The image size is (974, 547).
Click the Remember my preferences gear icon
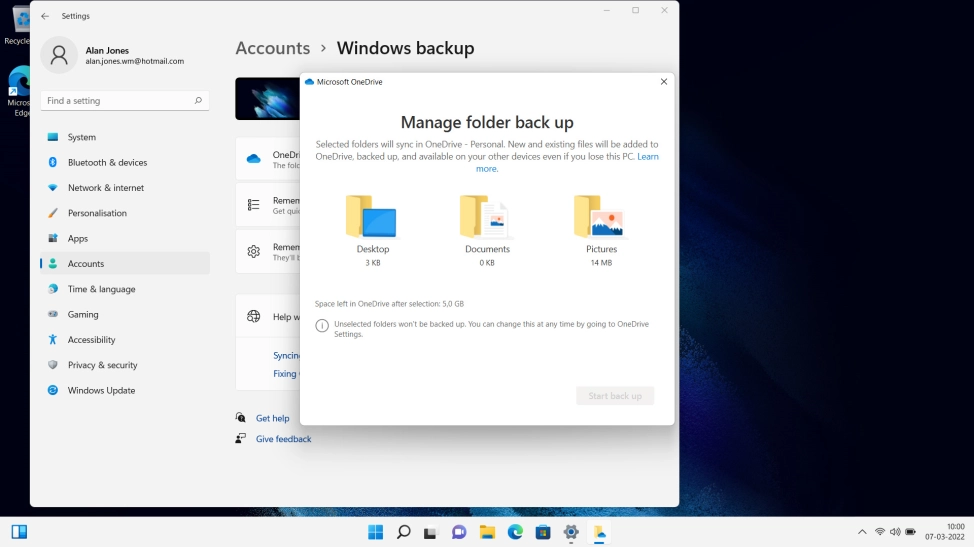click(253, 251)
